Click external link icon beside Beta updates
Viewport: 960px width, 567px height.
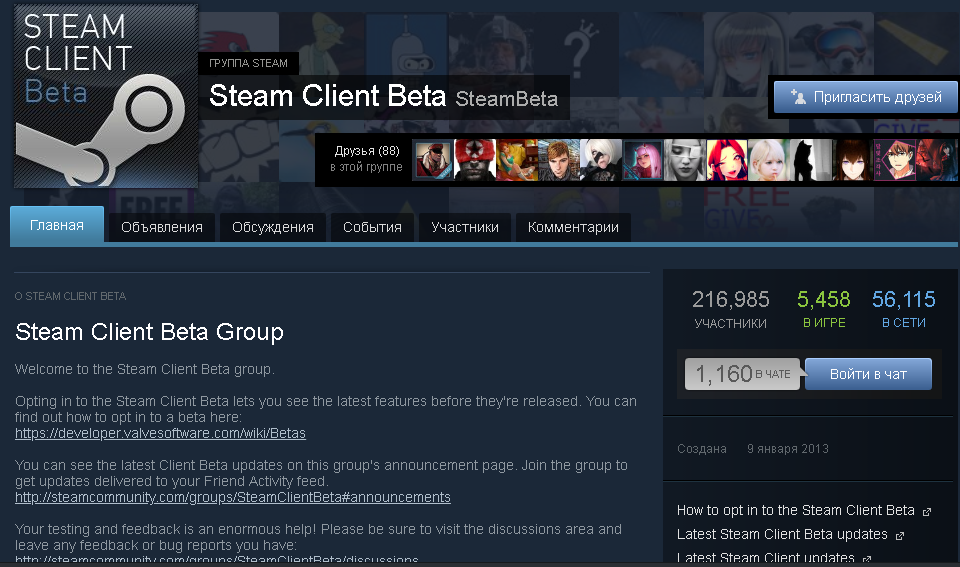point(899,536)
